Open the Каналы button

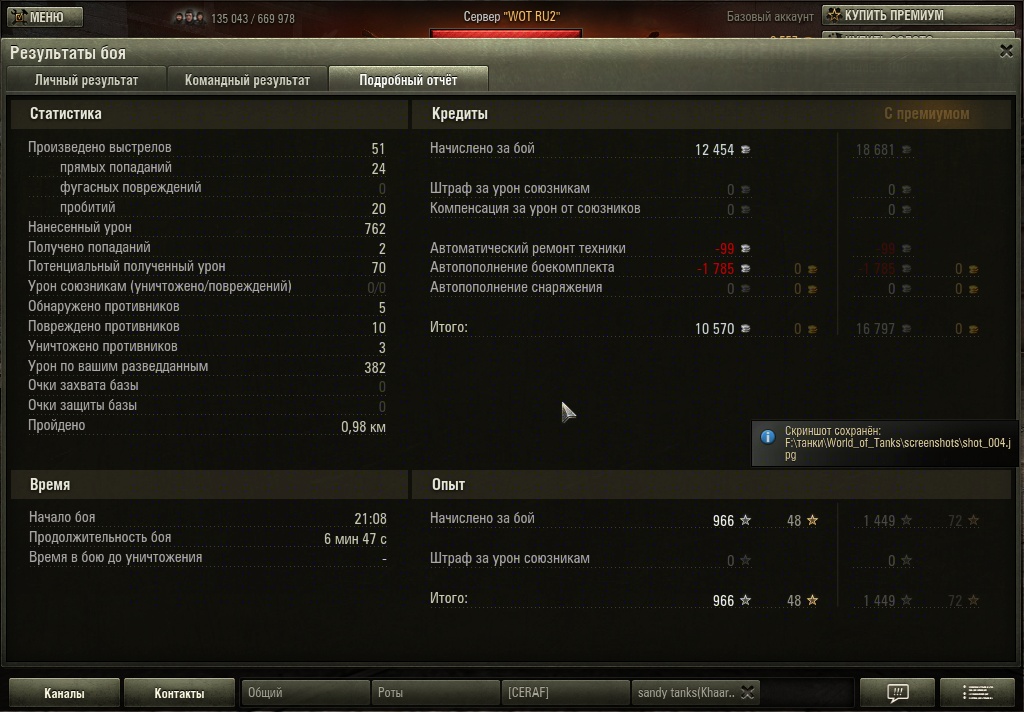64,693
